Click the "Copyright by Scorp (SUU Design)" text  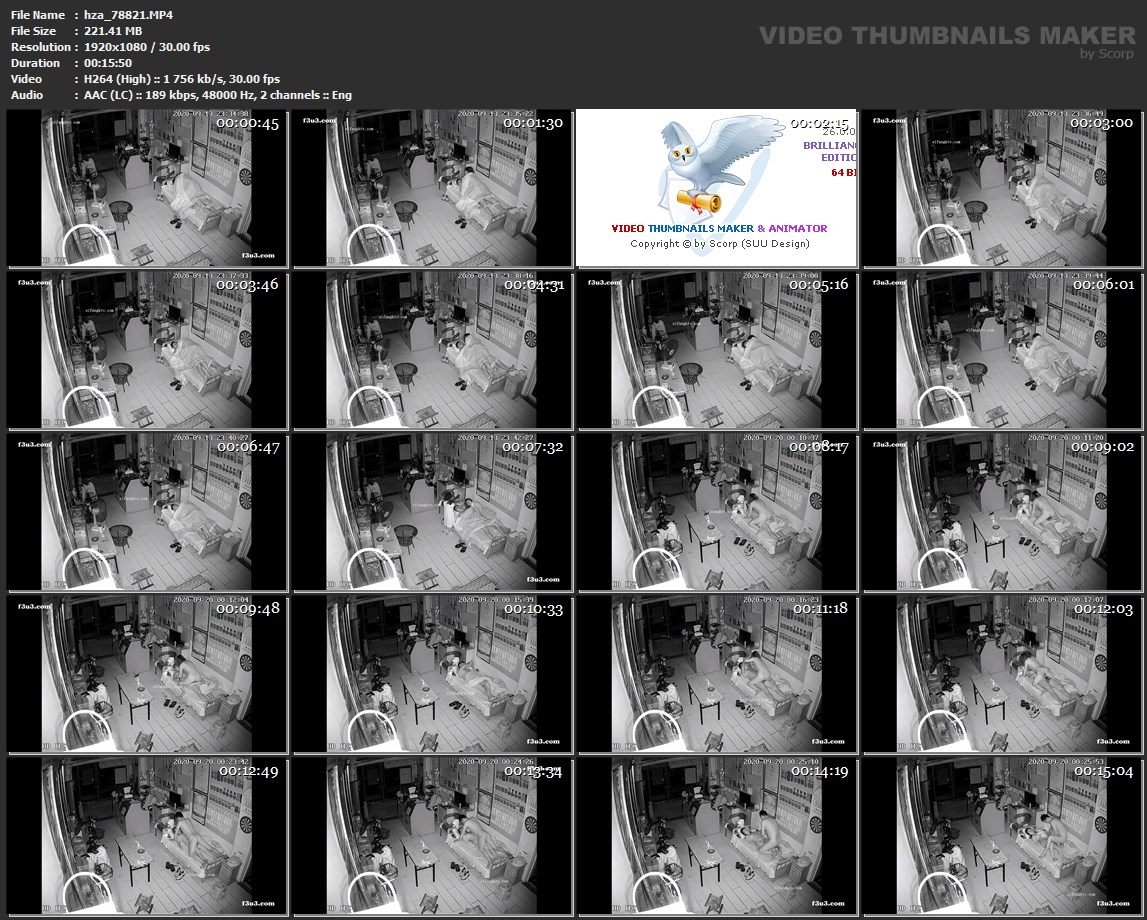[x=719, y=244]
